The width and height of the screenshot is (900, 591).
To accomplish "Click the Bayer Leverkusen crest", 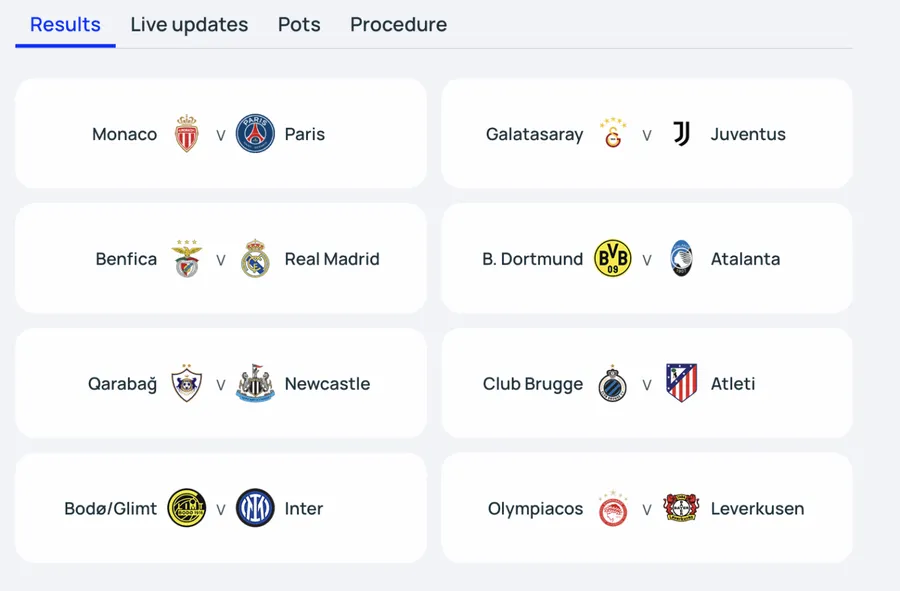I will pos(681,508).
